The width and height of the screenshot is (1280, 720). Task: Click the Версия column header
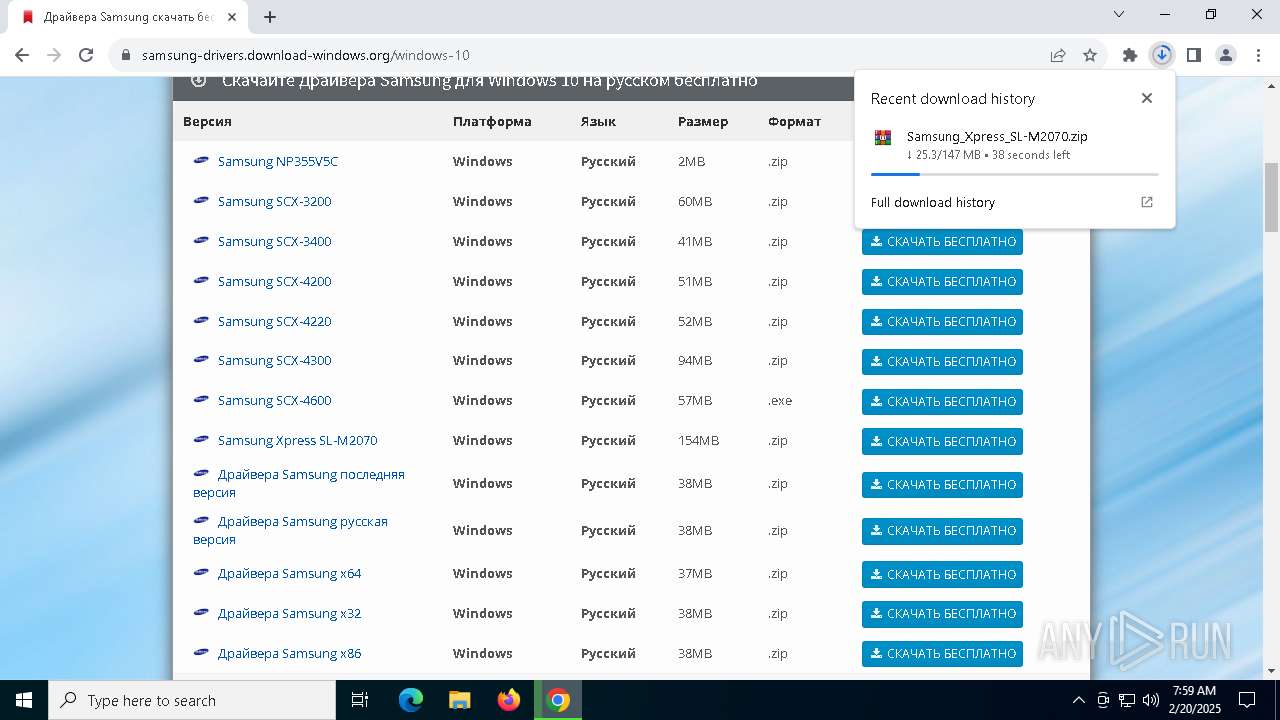pos(207,121)
